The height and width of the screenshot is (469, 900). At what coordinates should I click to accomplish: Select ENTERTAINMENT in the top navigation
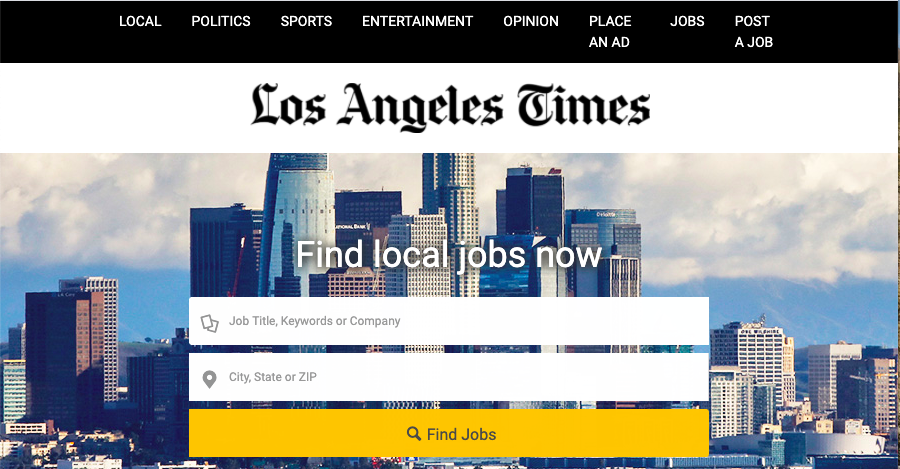(x=417, y=21)
